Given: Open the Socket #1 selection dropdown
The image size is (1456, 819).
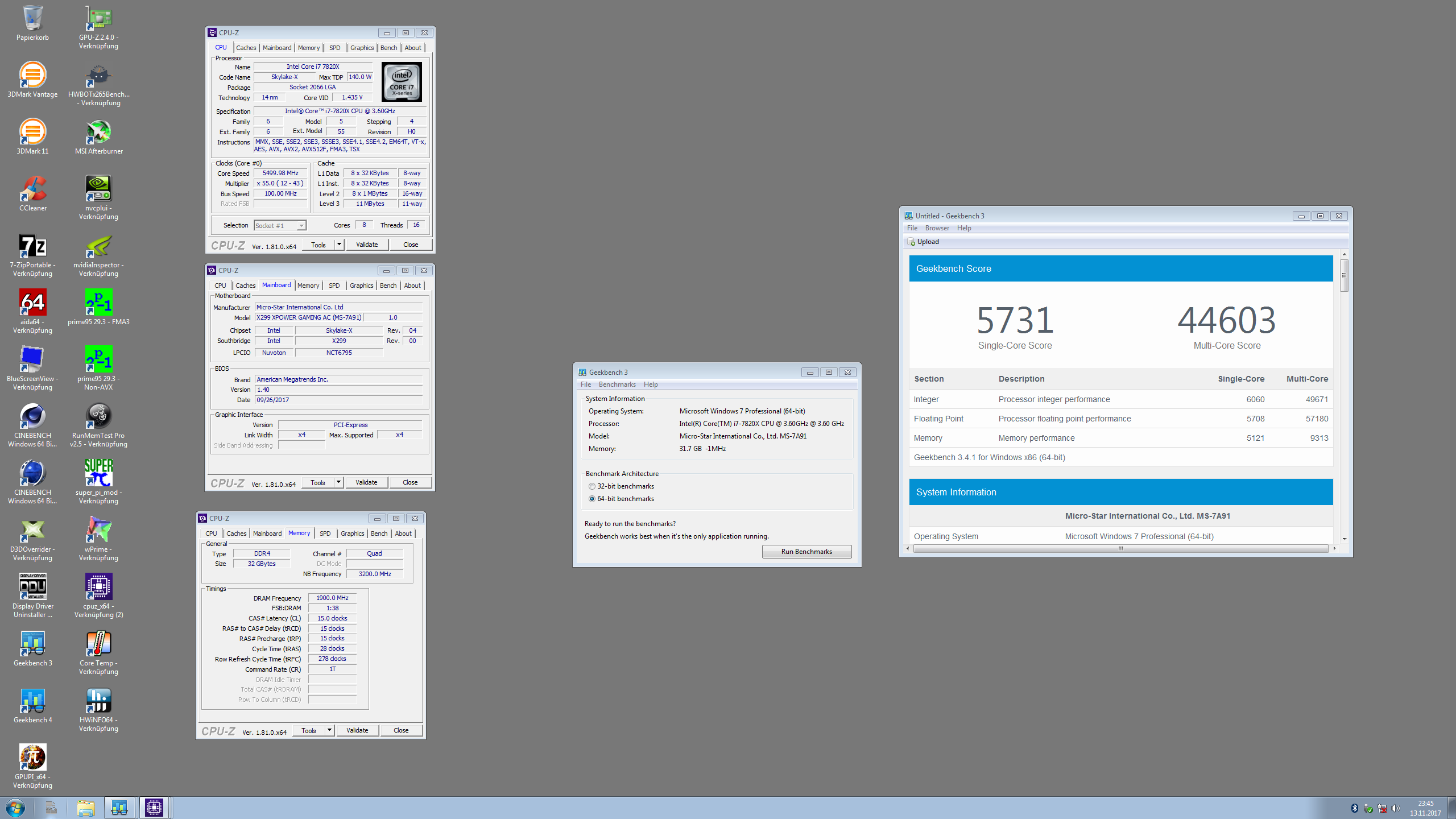Looking at the screenshot, I should point(280,226).
